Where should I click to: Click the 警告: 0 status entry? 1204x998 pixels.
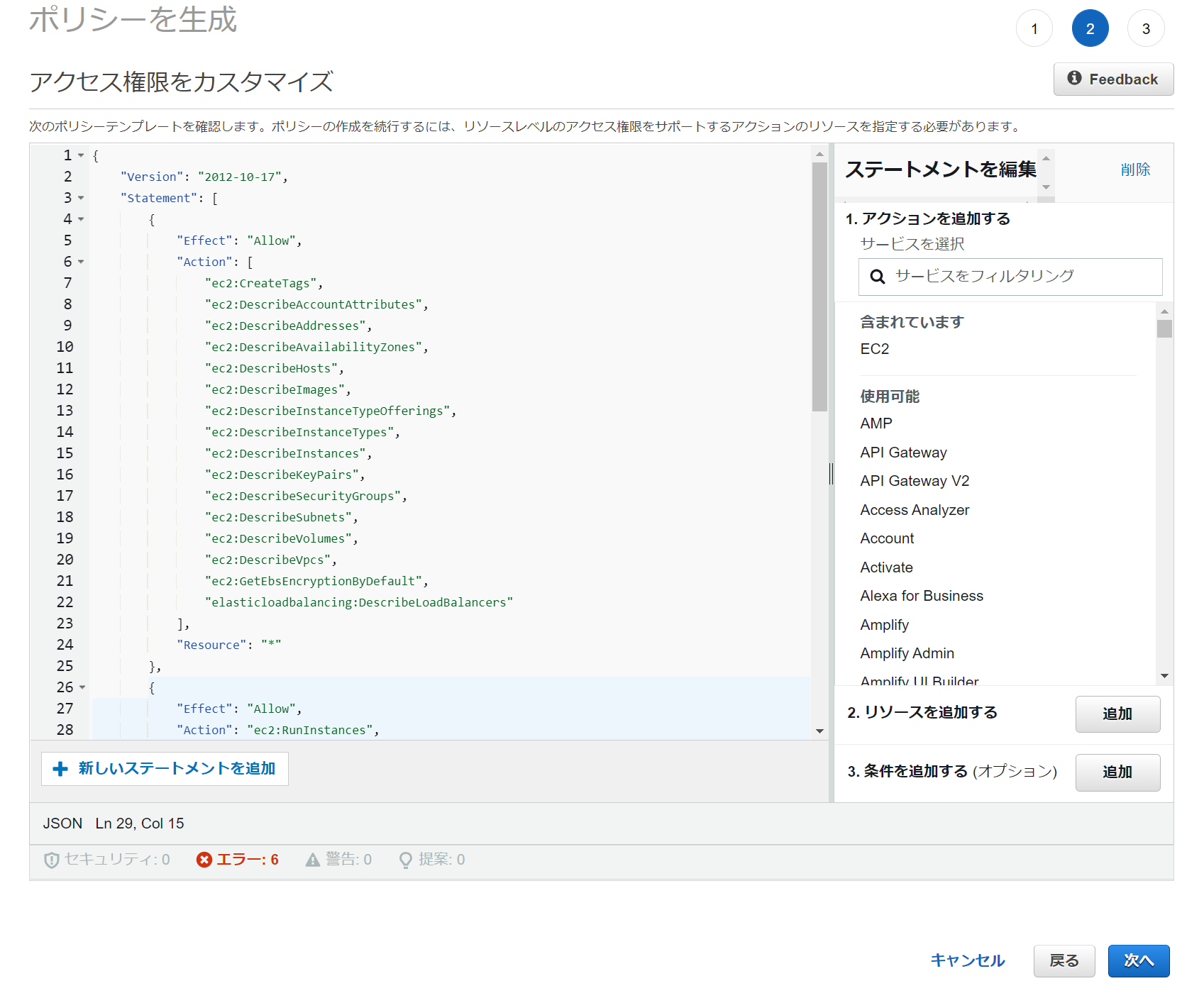tap(338, 860)
